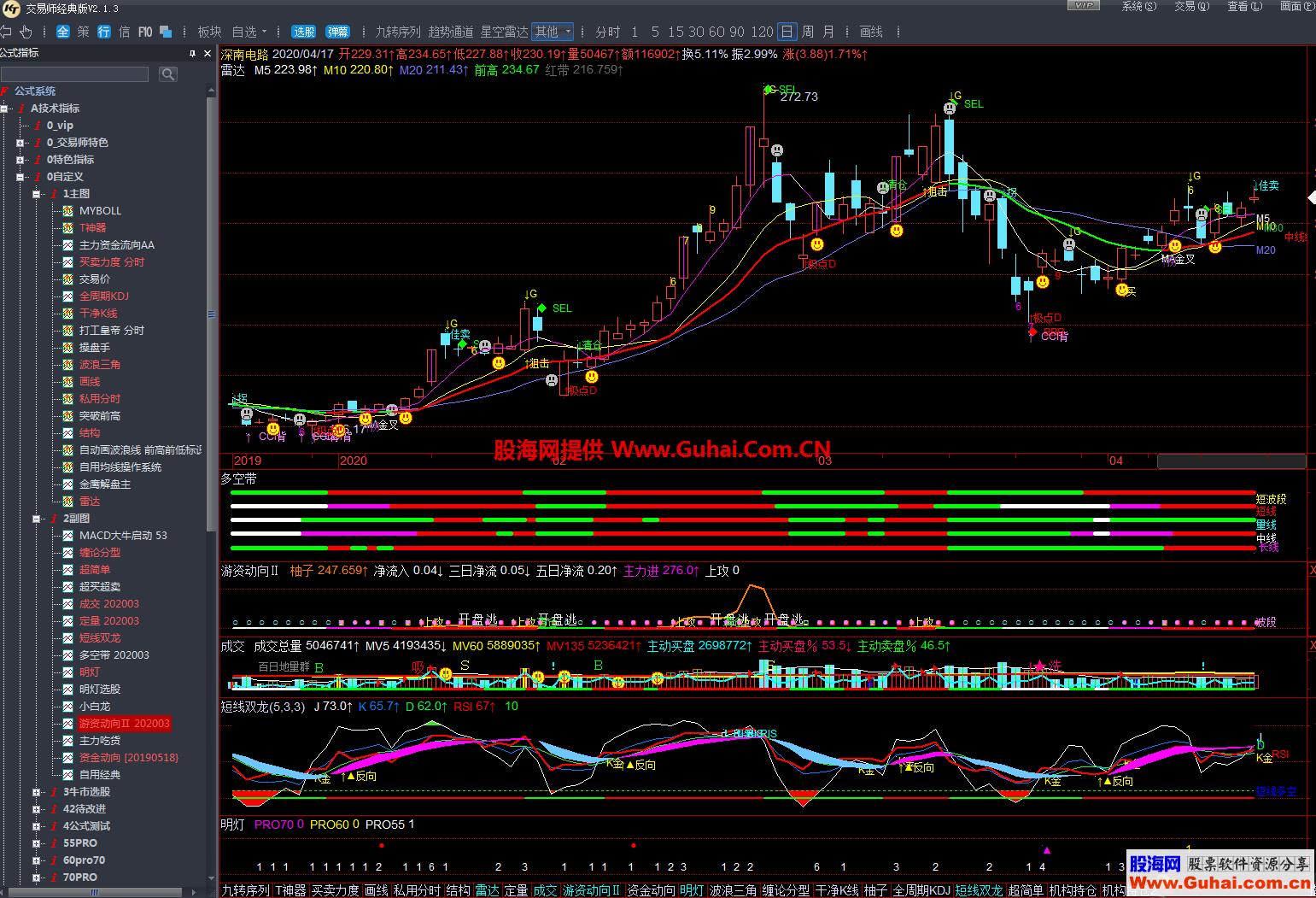Pin the 公式指标 panel with pushpin icon
This screenshot has height=898, width=1316.
pos(193,53)
